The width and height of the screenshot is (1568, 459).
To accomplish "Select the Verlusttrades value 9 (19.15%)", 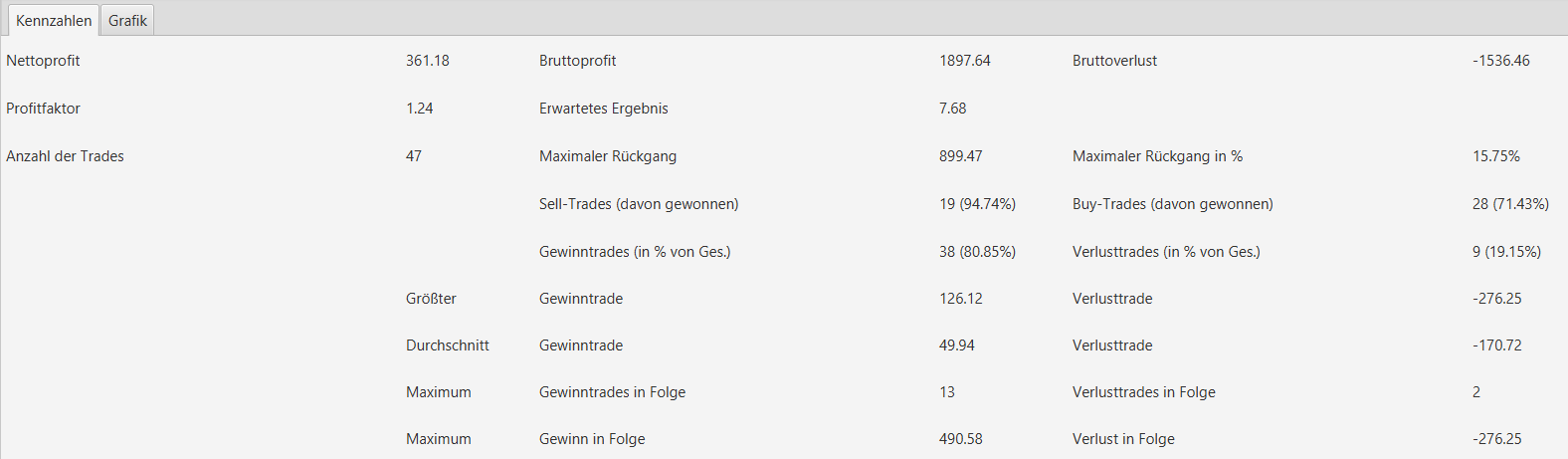I will tap(1506, 252).
